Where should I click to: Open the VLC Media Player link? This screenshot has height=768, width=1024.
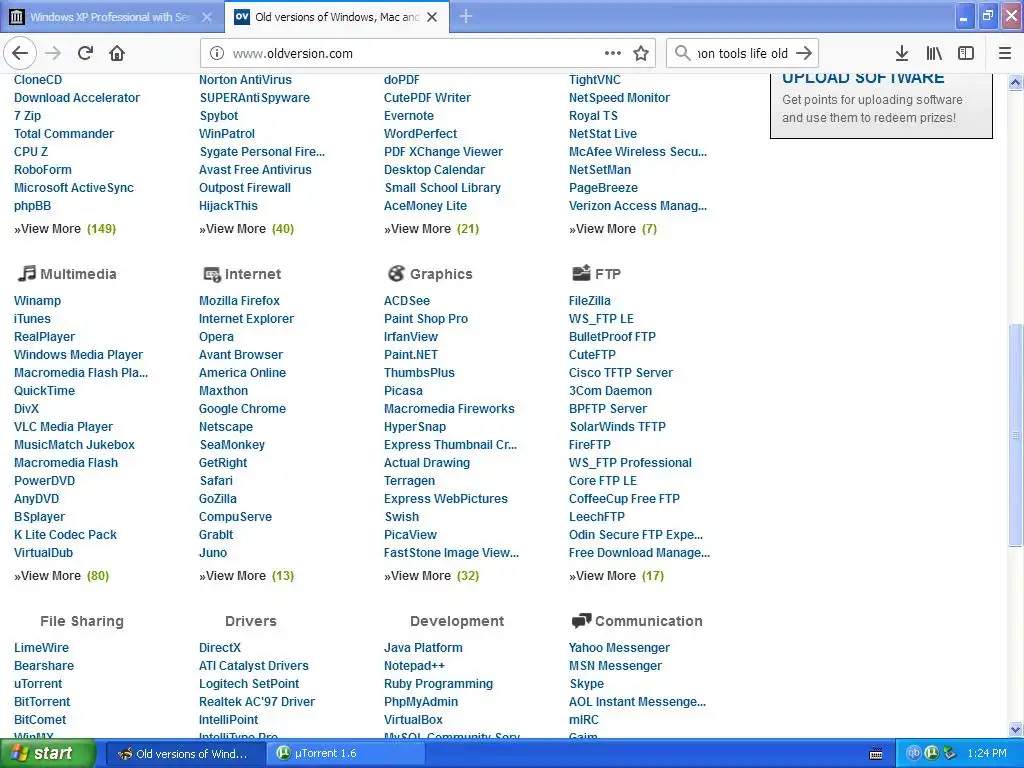click(x=63, y=426)
